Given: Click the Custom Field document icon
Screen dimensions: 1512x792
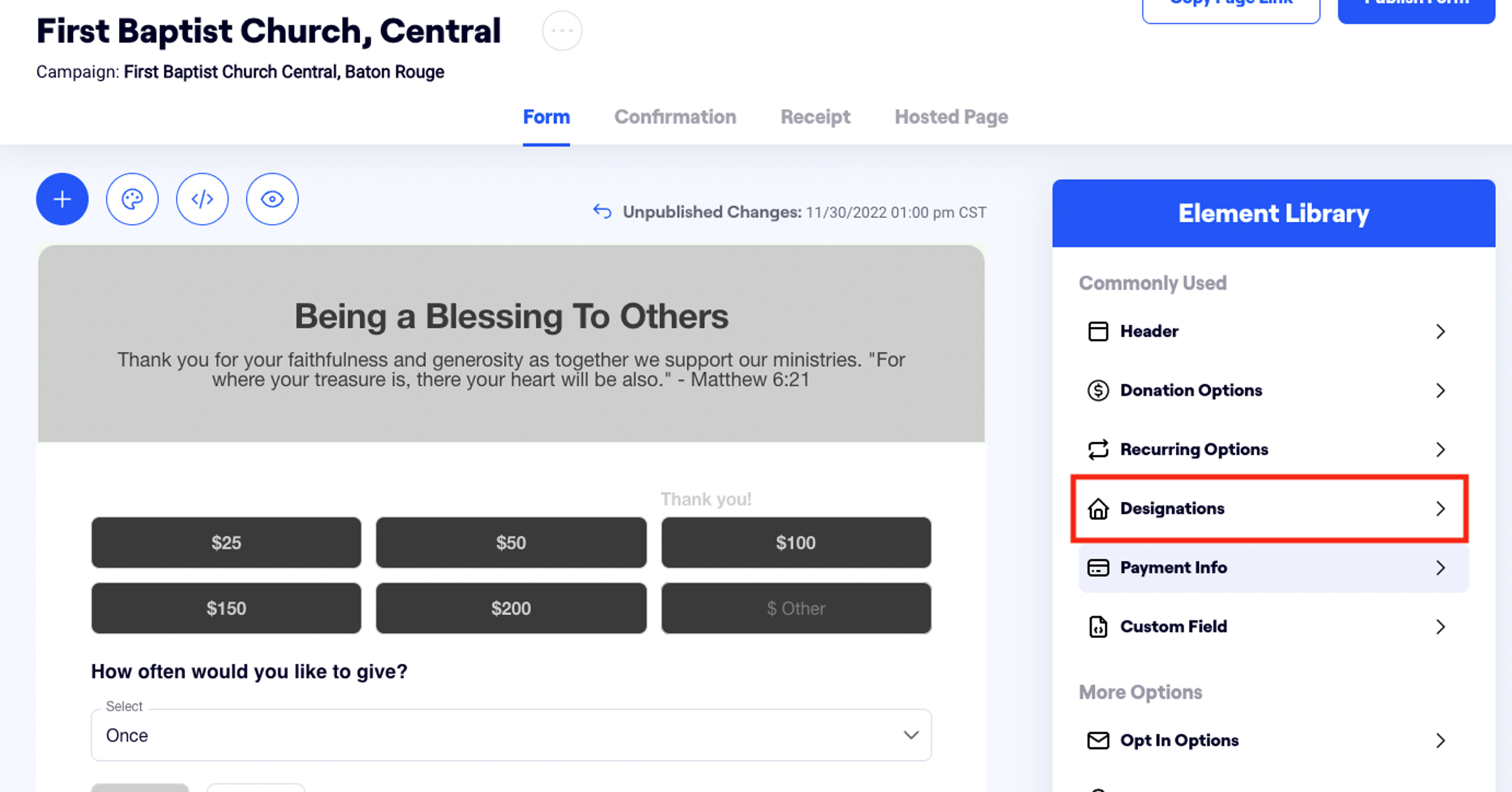Looking at the screenshot, I should 1098,626.
